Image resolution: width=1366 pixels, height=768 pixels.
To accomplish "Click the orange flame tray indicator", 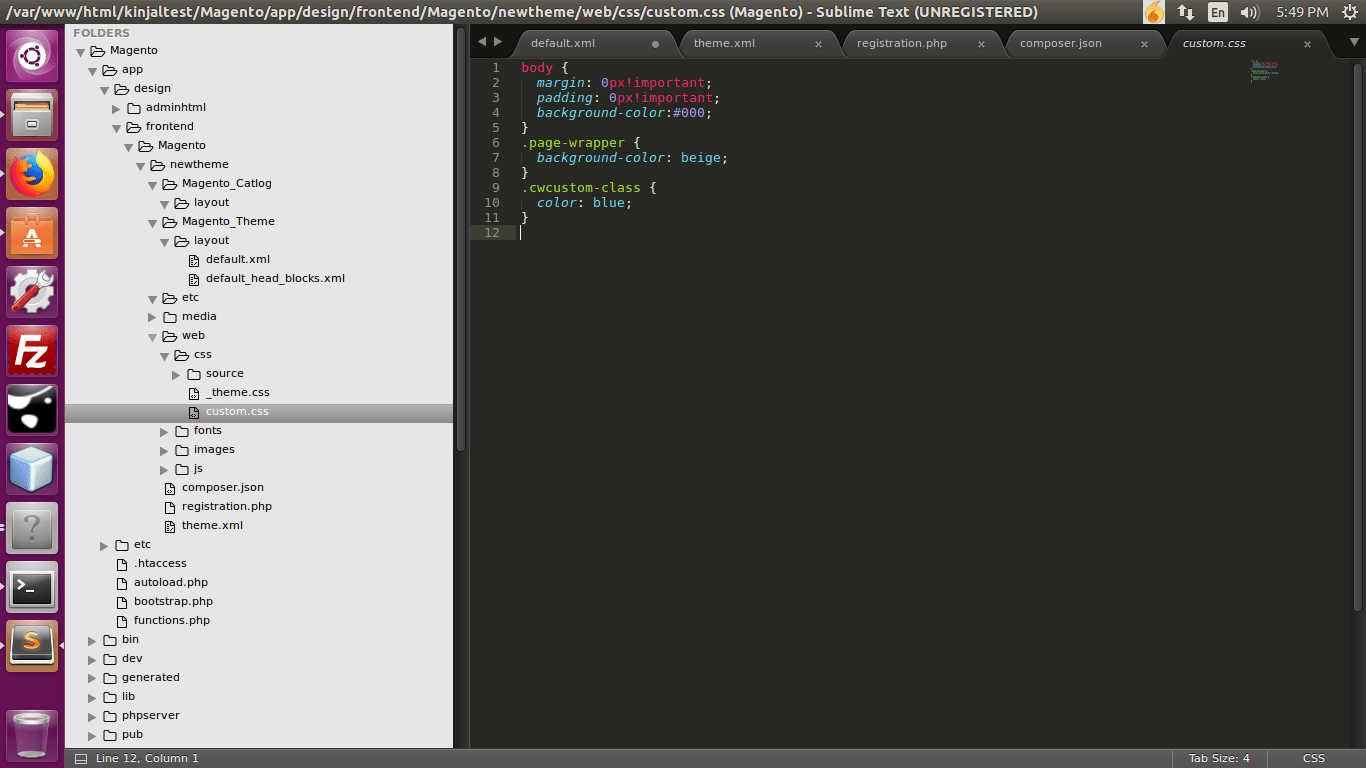I will pyautogui.click(x=1154, y=12).
